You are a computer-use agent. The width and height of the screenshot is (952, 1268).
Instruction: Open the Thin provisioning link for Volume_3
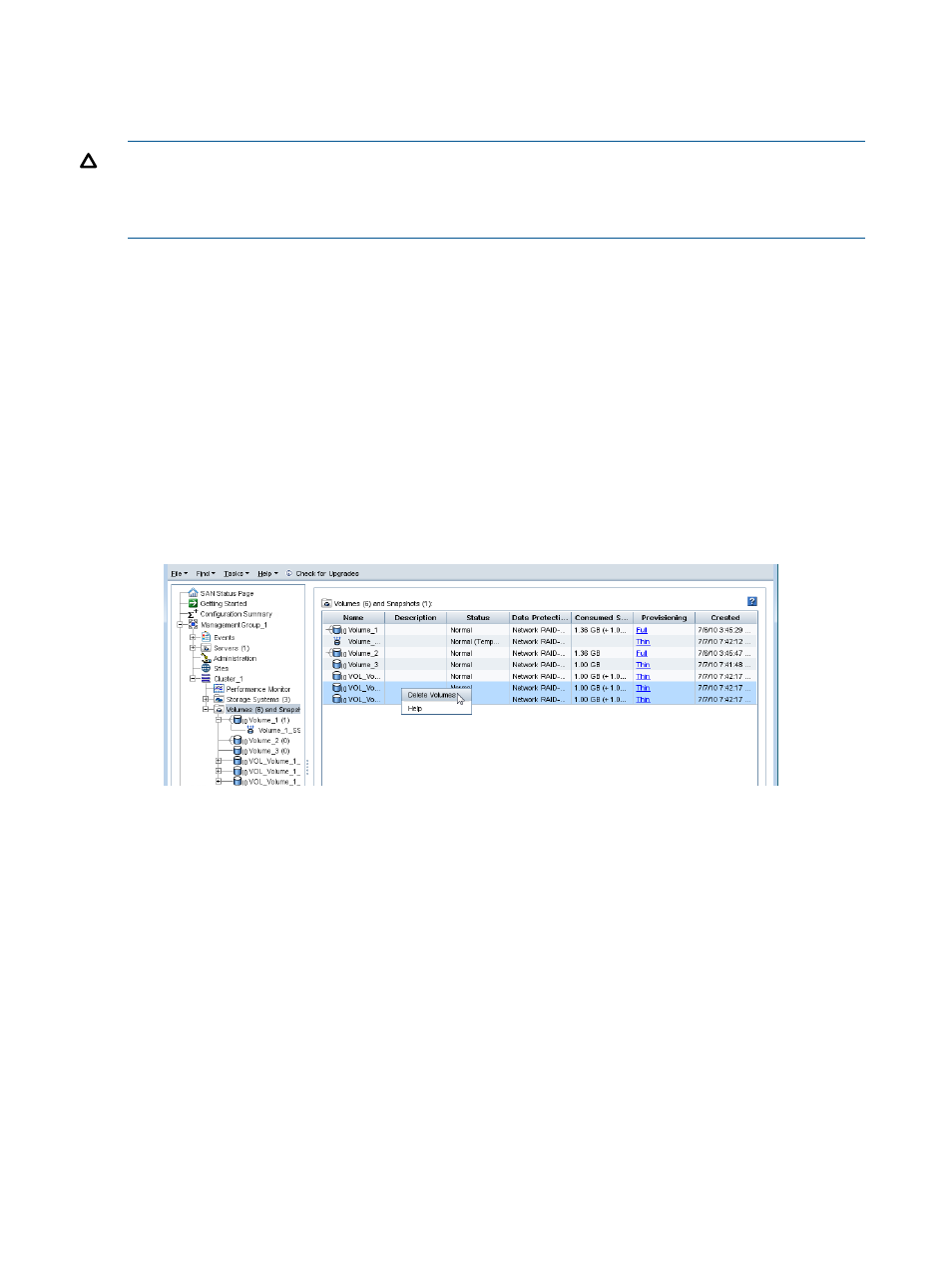click(x=643, y=665)
